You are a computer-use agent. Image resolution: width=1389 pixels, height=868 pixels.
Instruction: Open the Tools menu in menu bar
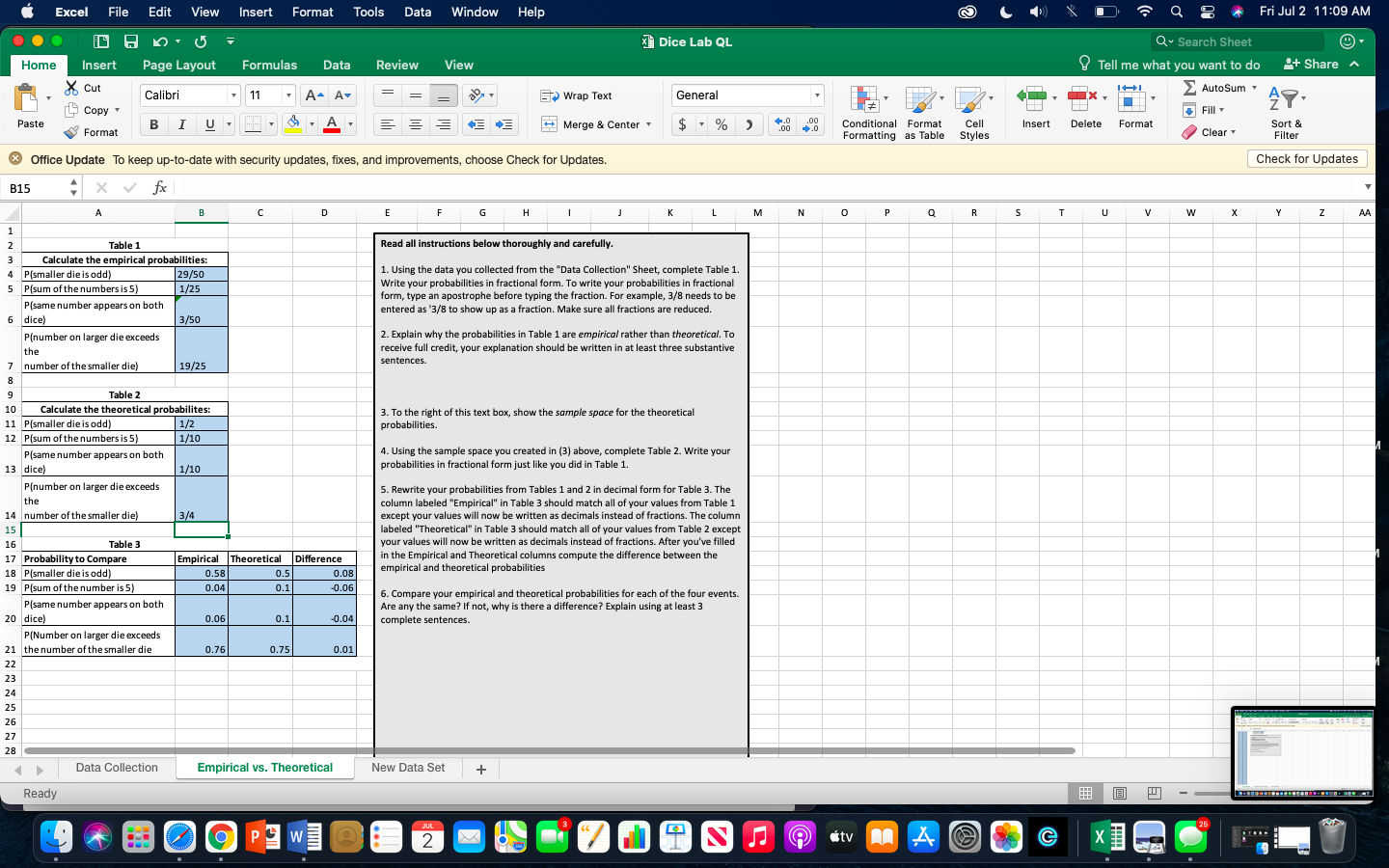368,12
